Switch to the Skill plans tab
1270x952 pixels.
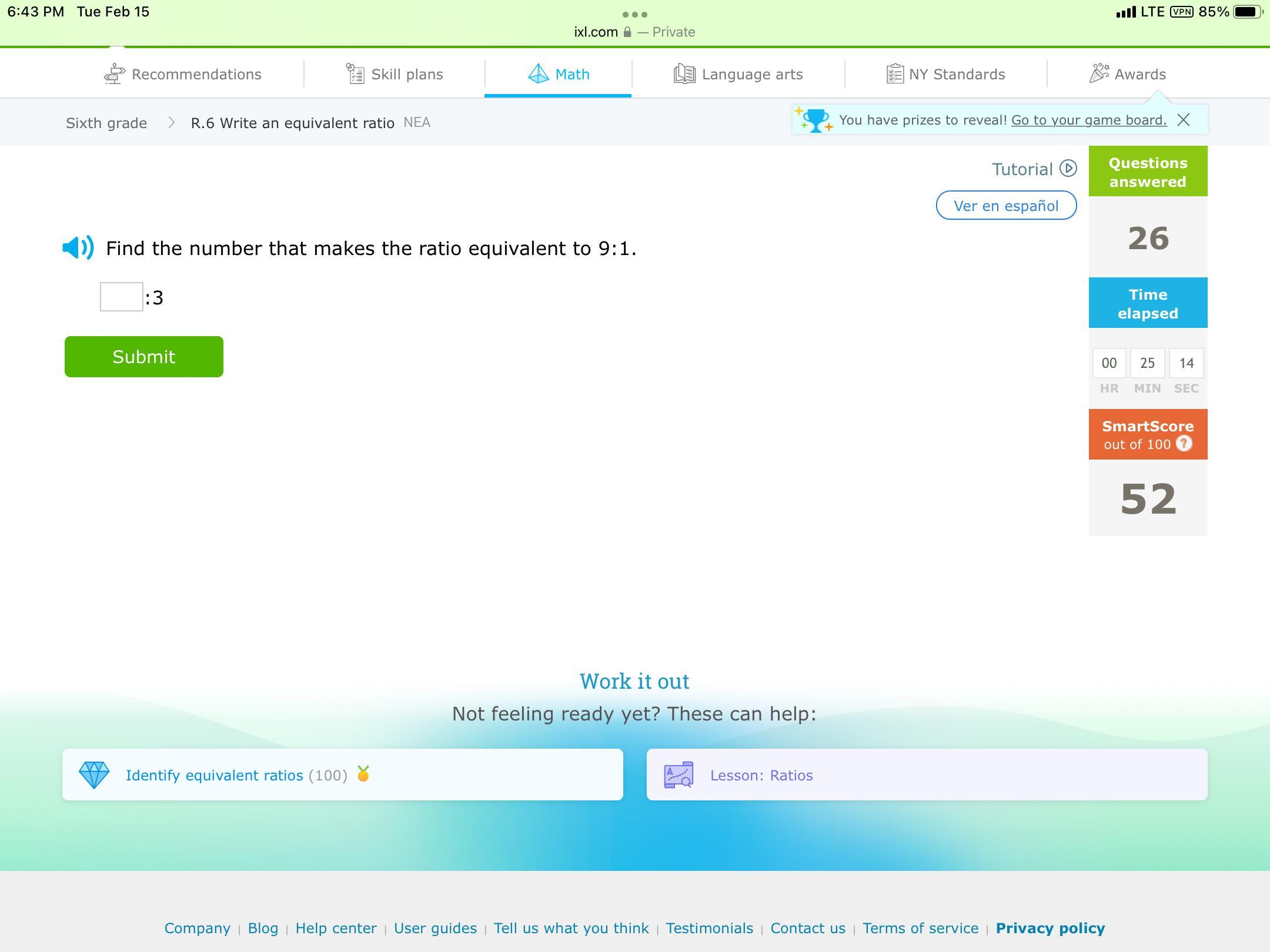pos(395,74)
